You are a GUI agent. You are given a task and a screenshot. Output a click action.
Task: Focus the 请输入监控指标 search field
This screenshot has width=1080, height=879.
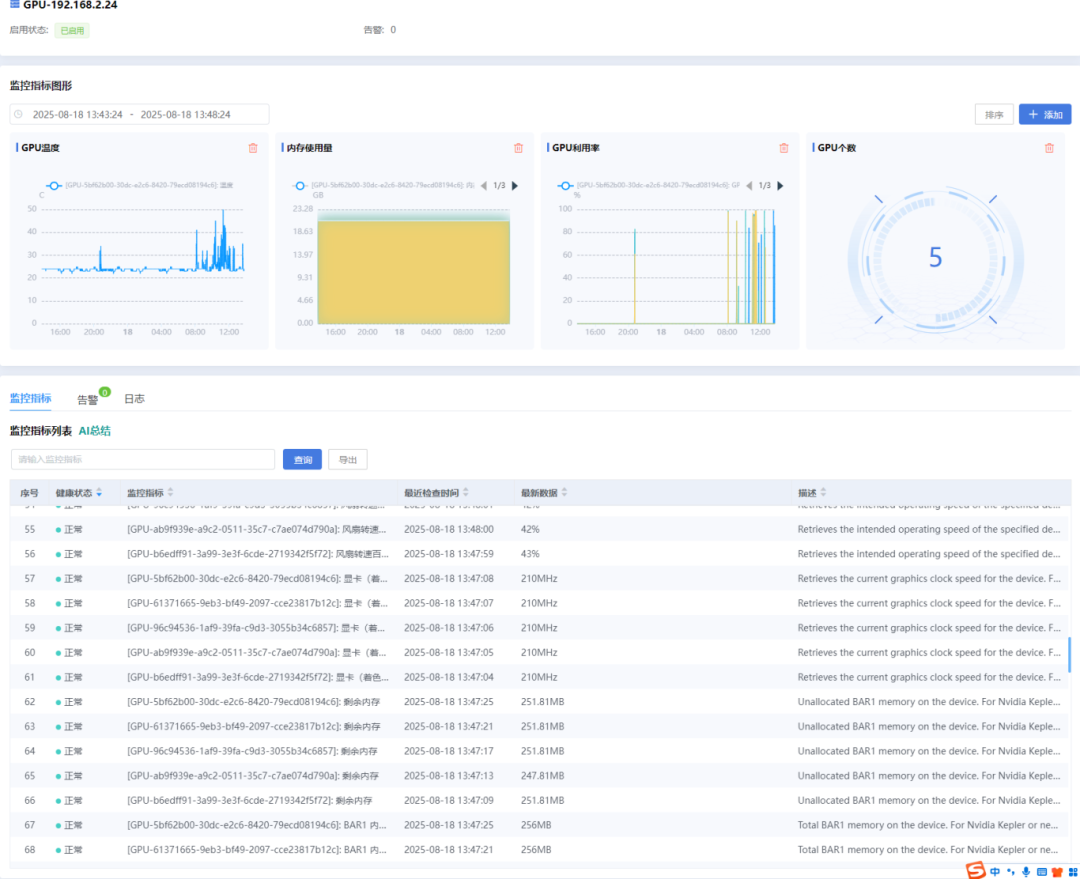click(x=142, y=459)
